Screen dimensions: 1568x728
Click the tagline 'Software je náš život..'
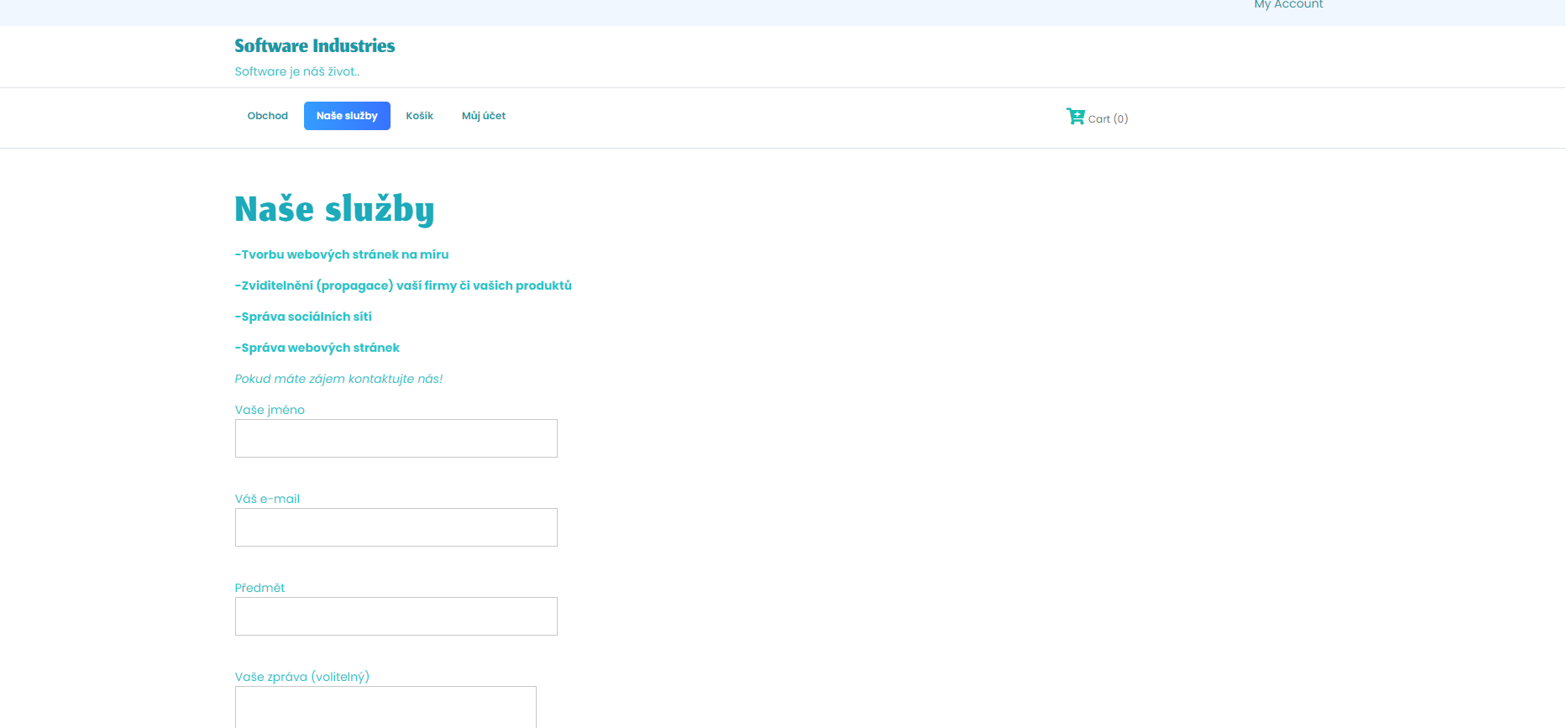point(296,72)
